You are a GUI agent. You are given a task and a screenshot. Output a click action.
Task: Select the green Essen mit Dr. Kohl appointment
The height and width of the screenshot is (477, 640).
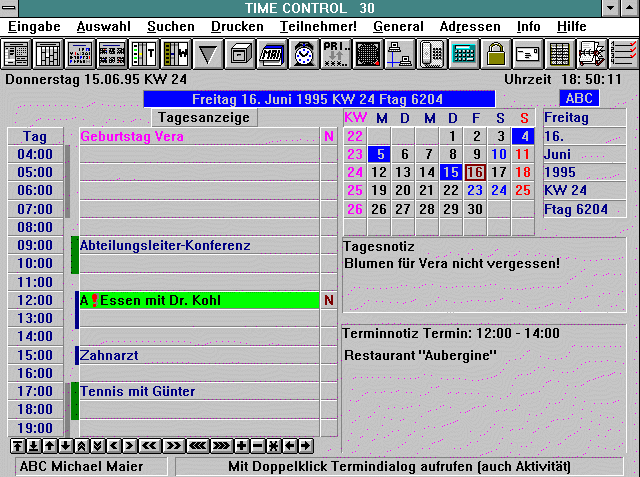[200, 300]
